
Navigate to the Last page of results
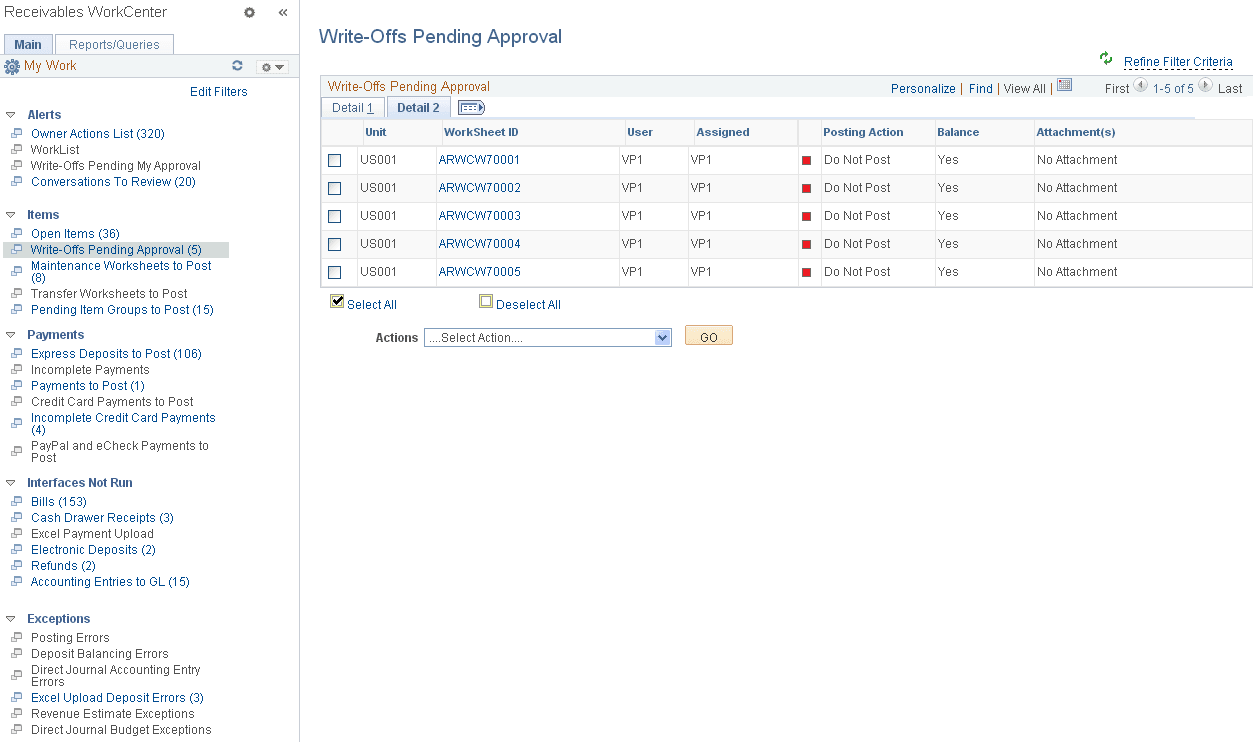pyautogui.click(x=1230, y=88)
